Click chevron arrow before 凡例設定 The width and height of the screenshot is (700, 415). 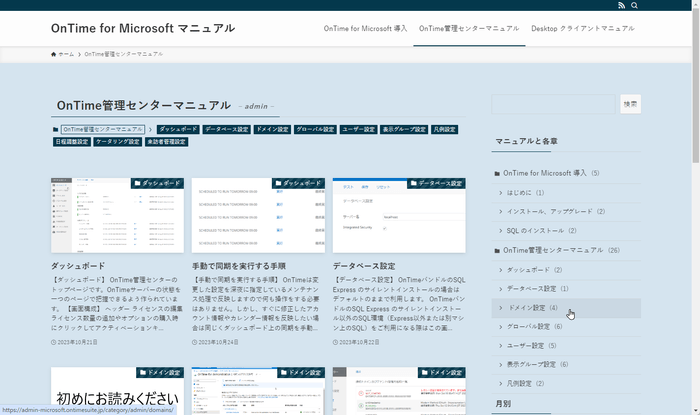tap(500, 384)
